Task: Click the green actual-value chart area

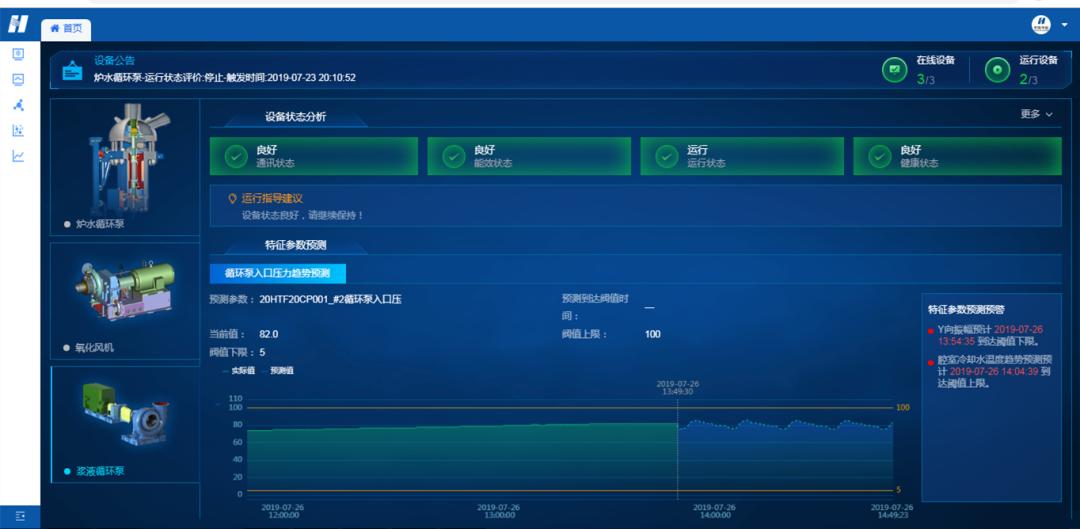Action: click(461, 461)
